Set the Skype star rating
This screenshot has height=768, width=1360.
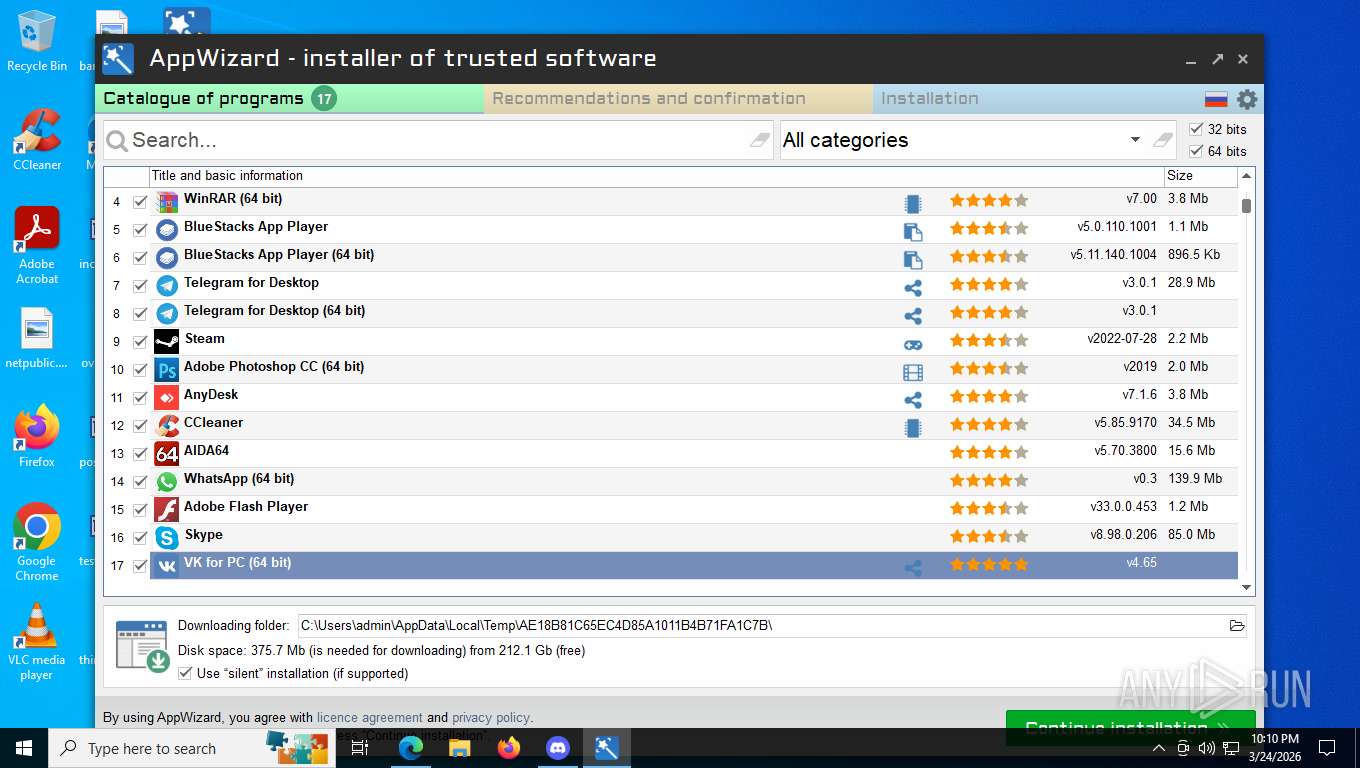click(988, 536)
